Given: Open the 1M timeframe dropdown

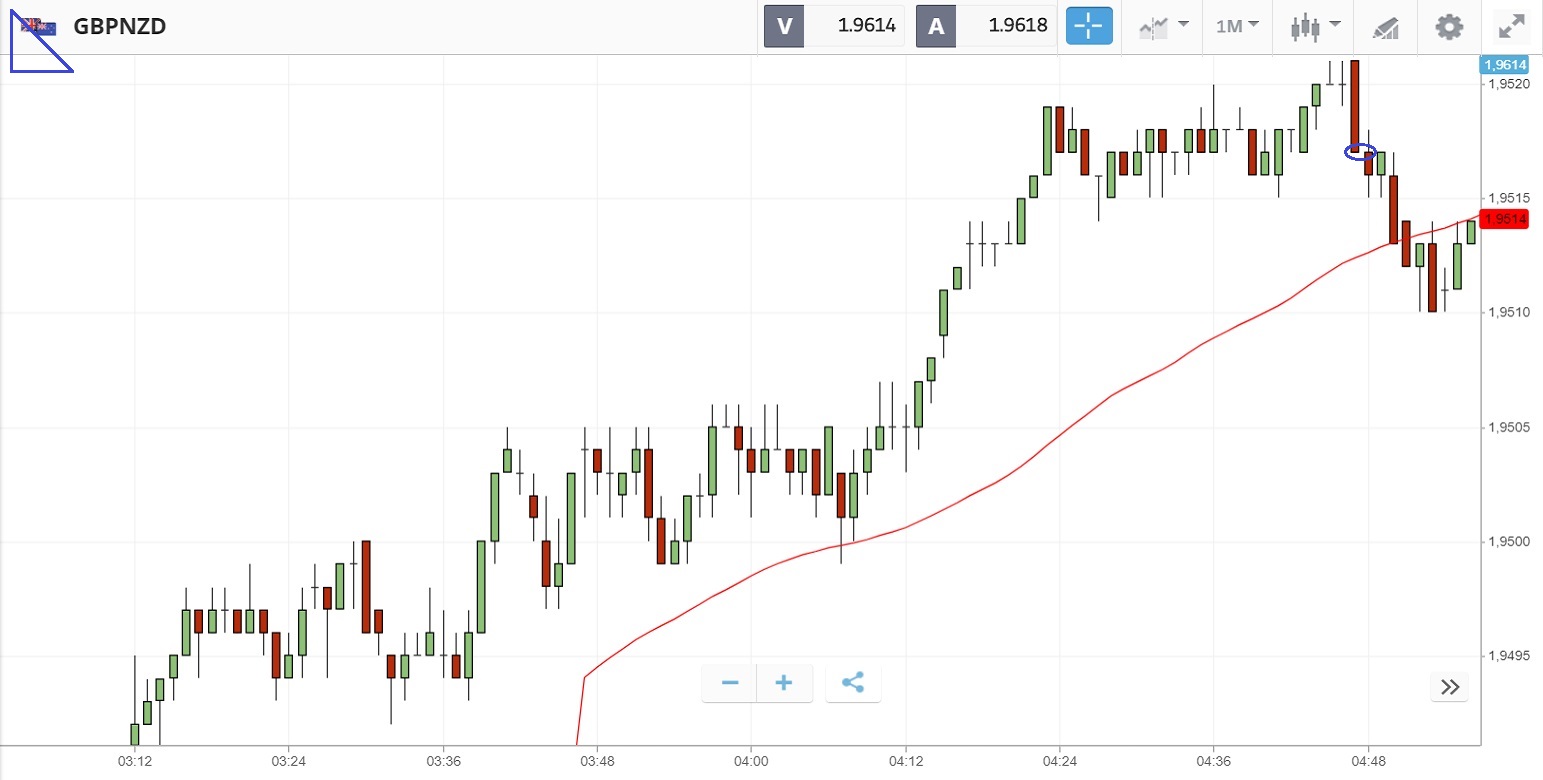Looking at the screenshot, I should (x=1237, y=26).
